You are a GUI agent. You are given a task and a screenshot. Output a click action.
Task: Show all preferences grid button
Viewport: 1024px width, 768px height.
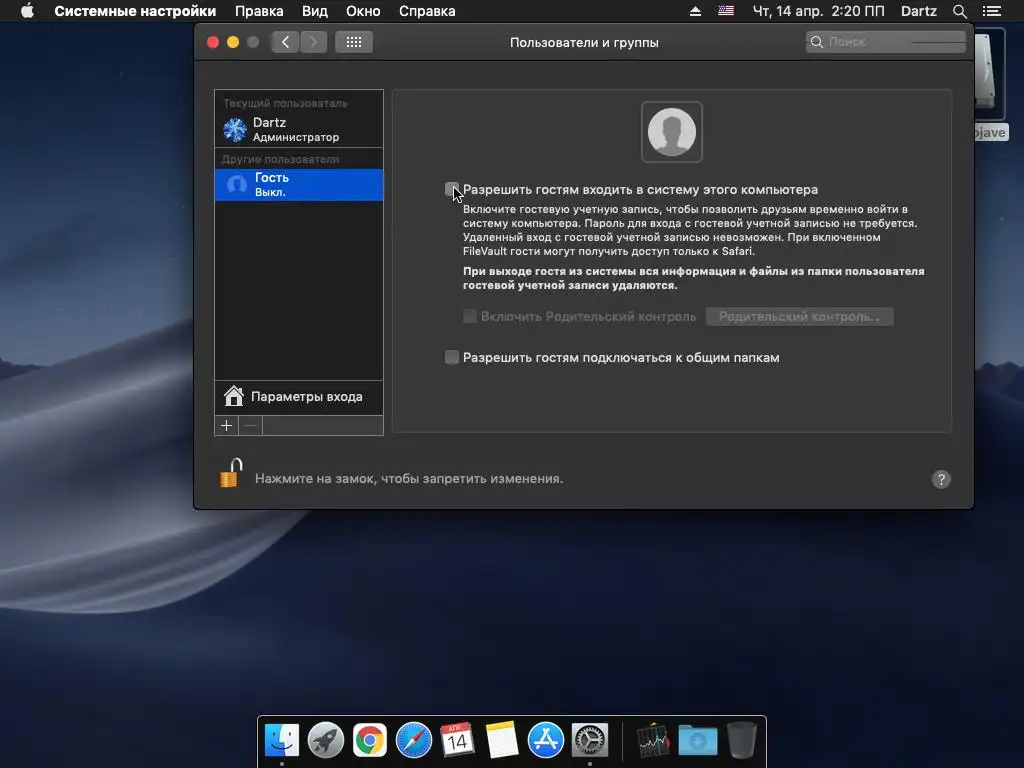pyautogui.click(x=354, y=42)
